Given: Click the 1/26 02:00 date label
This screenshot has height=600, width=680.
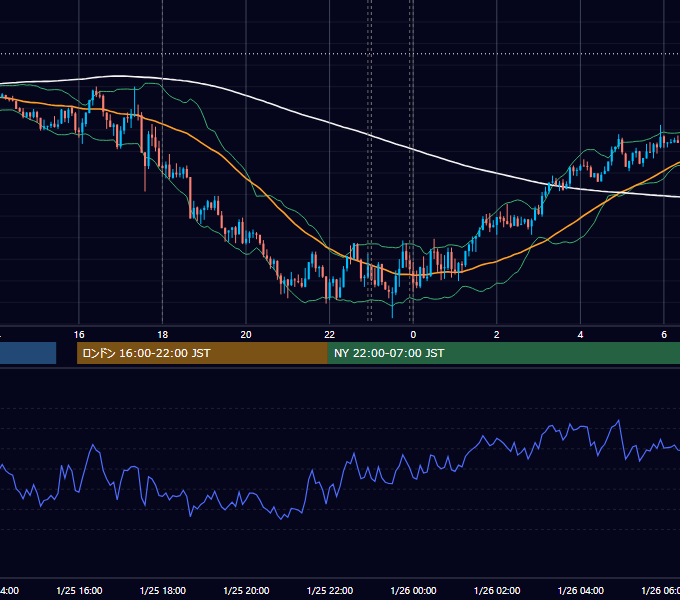Looking at the screenshot, I should (x=497, y=591).
